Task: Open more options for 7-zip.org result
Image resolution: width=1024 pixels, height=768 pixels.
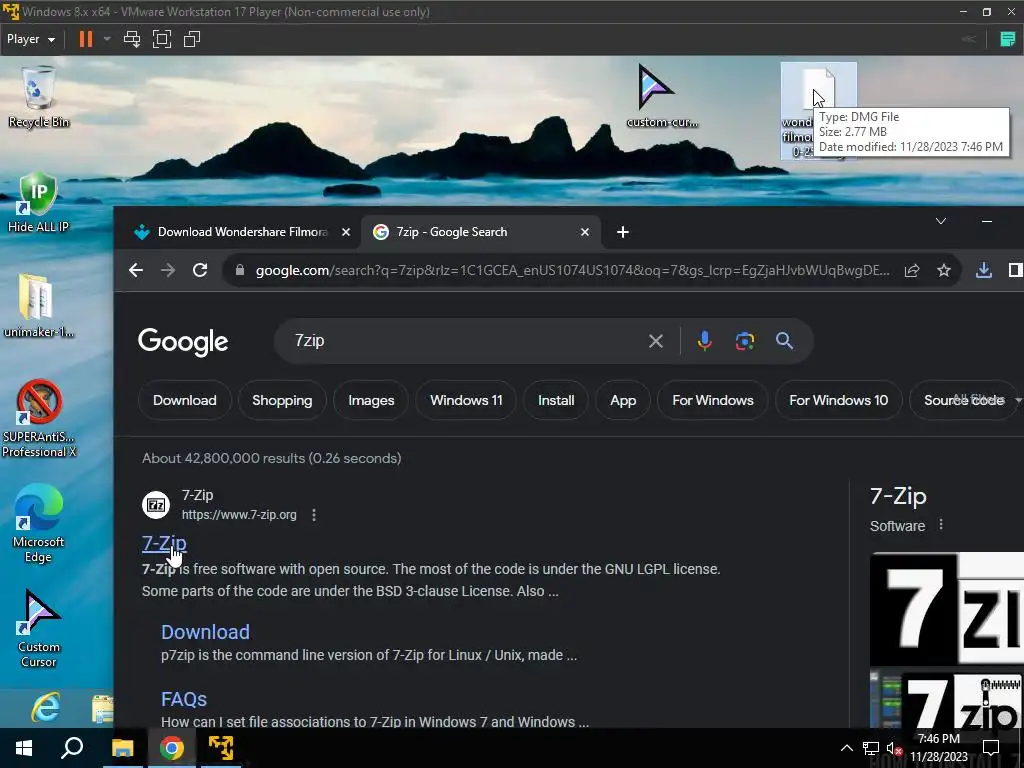Action: [314, 515]
